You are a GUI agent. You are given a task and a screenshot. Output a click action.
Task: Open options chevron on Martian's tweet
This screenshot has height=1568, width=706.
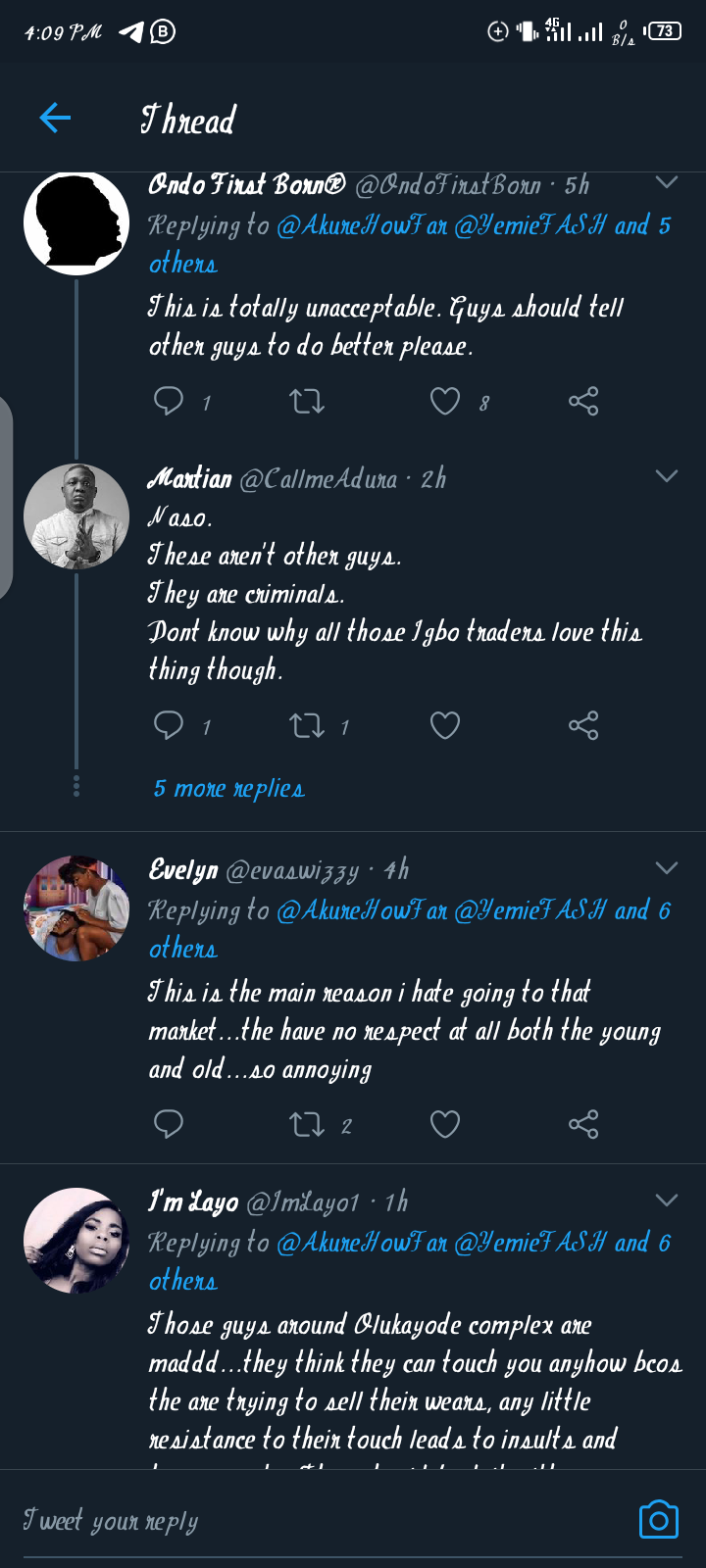(x=667, y=476)
